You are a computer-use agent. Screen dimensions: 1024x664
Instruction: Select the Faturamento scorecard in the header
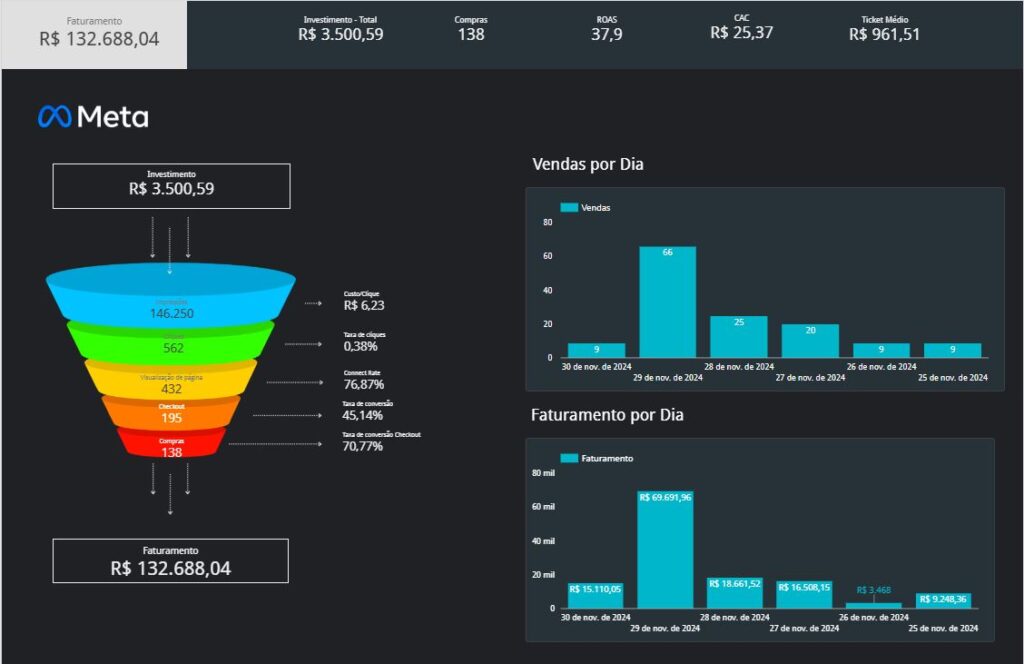coord(95,34)
